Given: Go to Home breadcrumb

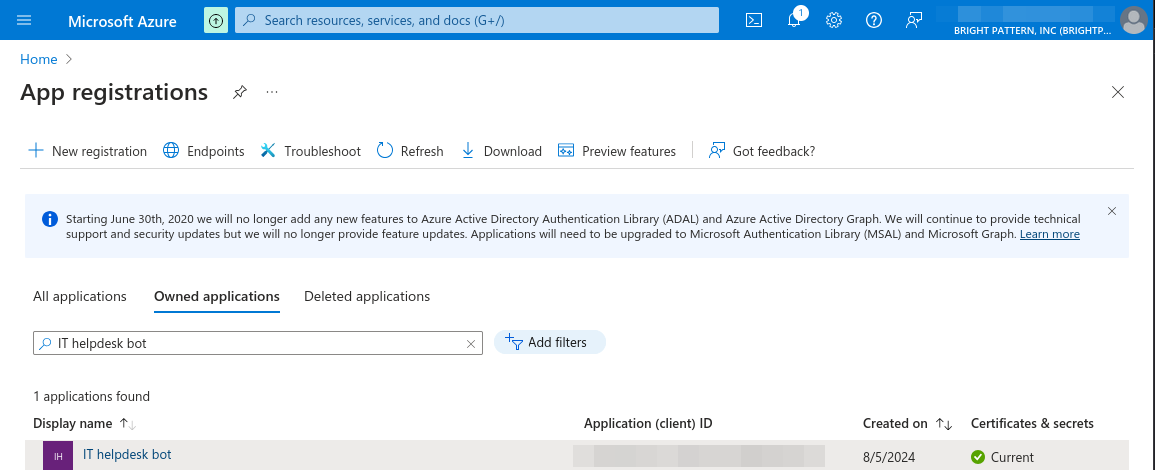Looking at the screenshot, I should tap(38, 59).
